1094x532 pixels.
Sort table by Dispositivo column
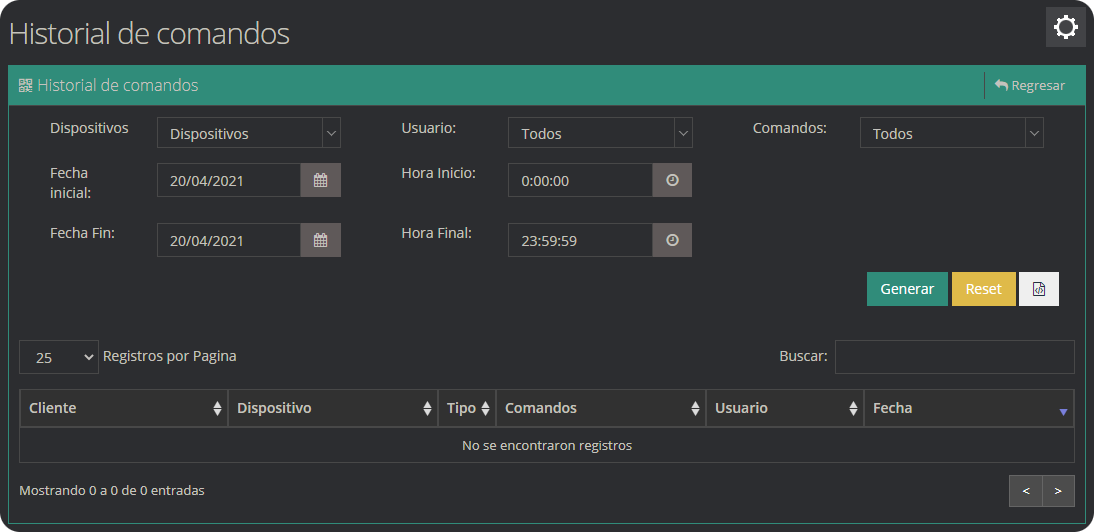[x=332, y=408]
